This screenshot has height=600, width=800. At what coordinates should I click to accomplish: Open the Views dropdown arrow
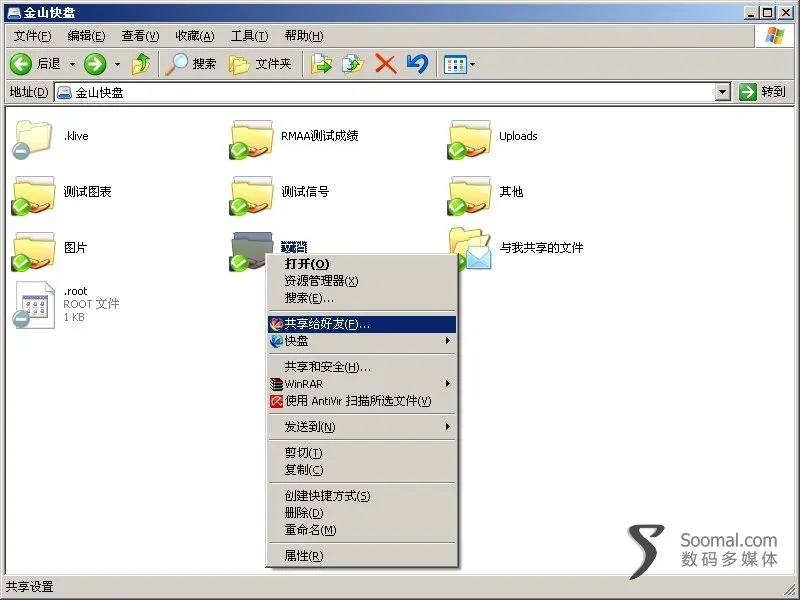point(472,65)
